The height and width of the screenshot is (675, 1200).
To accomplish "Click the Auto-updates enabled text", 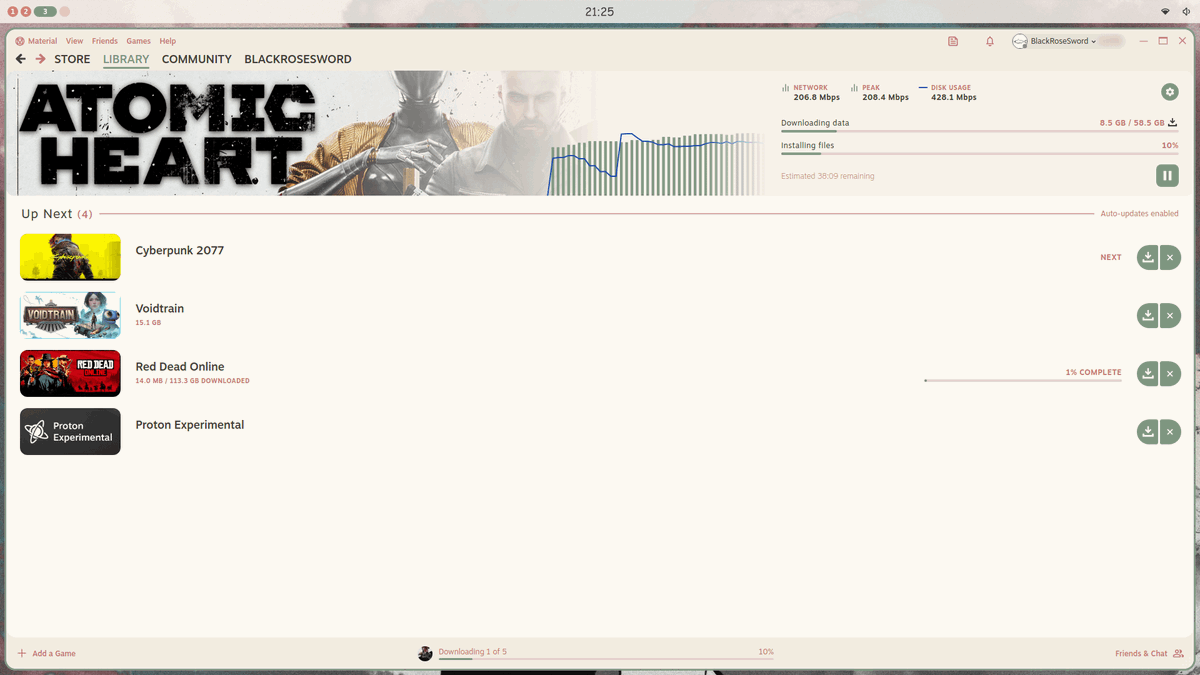I will (x=1140, y=214).
